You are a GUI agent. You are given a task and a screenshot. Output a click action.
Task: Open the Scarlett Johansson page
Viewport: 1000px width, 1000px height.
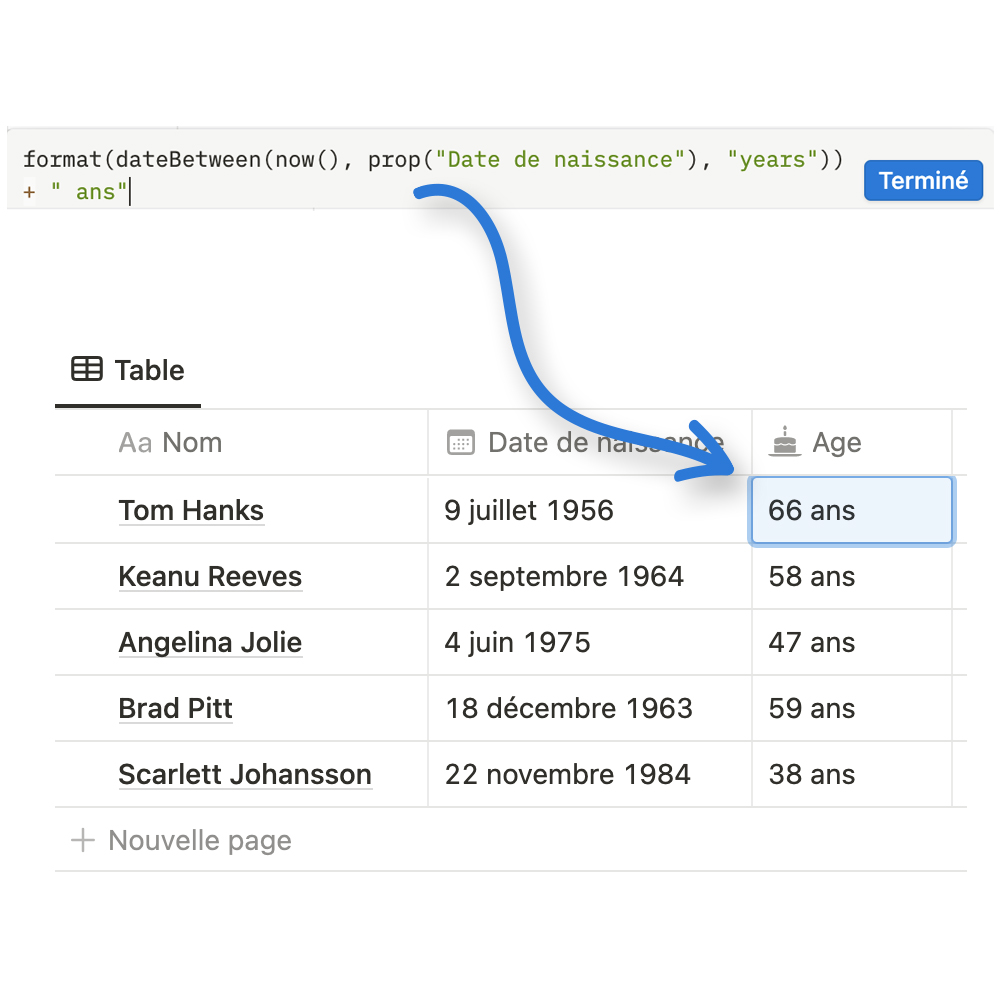tap(245, 775)
